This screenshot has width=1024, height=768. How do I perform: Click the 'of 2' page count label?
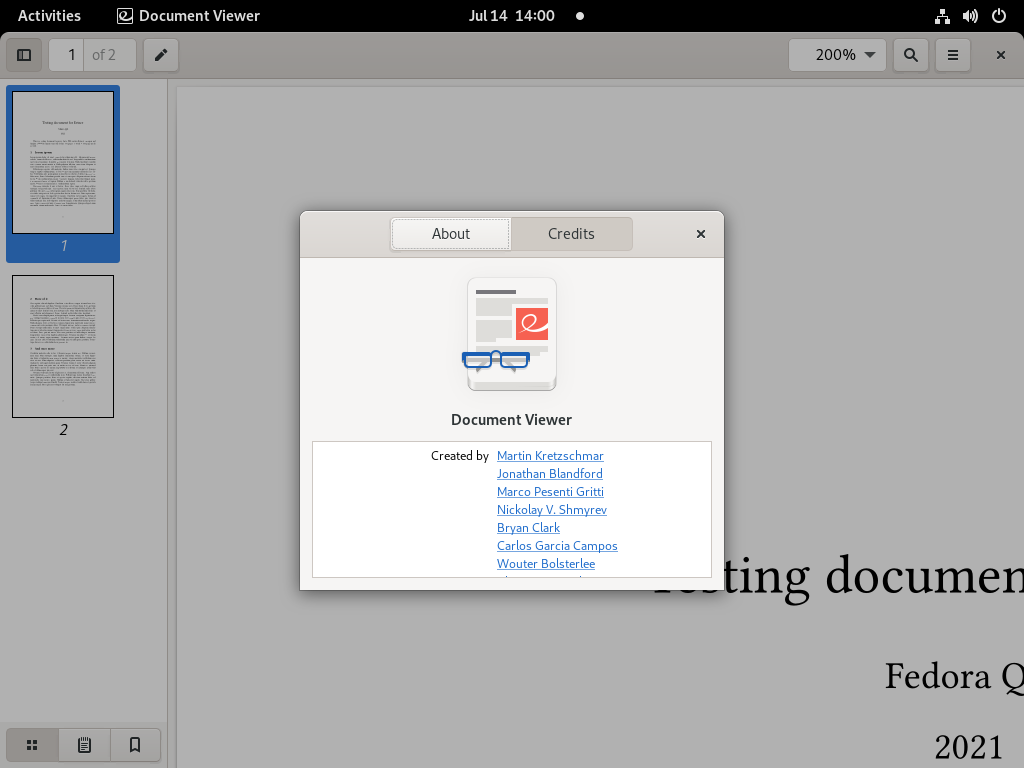pyautogui.click(x=104, y=55)
